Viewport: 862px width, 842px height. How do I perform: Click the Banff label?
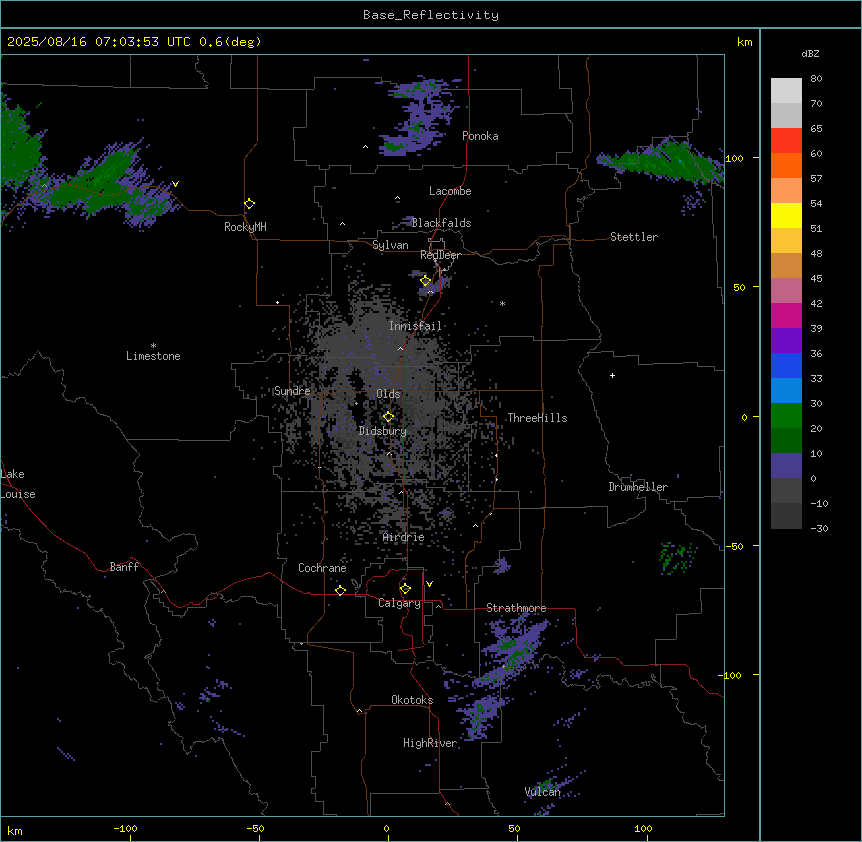click(x=124, y=567)
